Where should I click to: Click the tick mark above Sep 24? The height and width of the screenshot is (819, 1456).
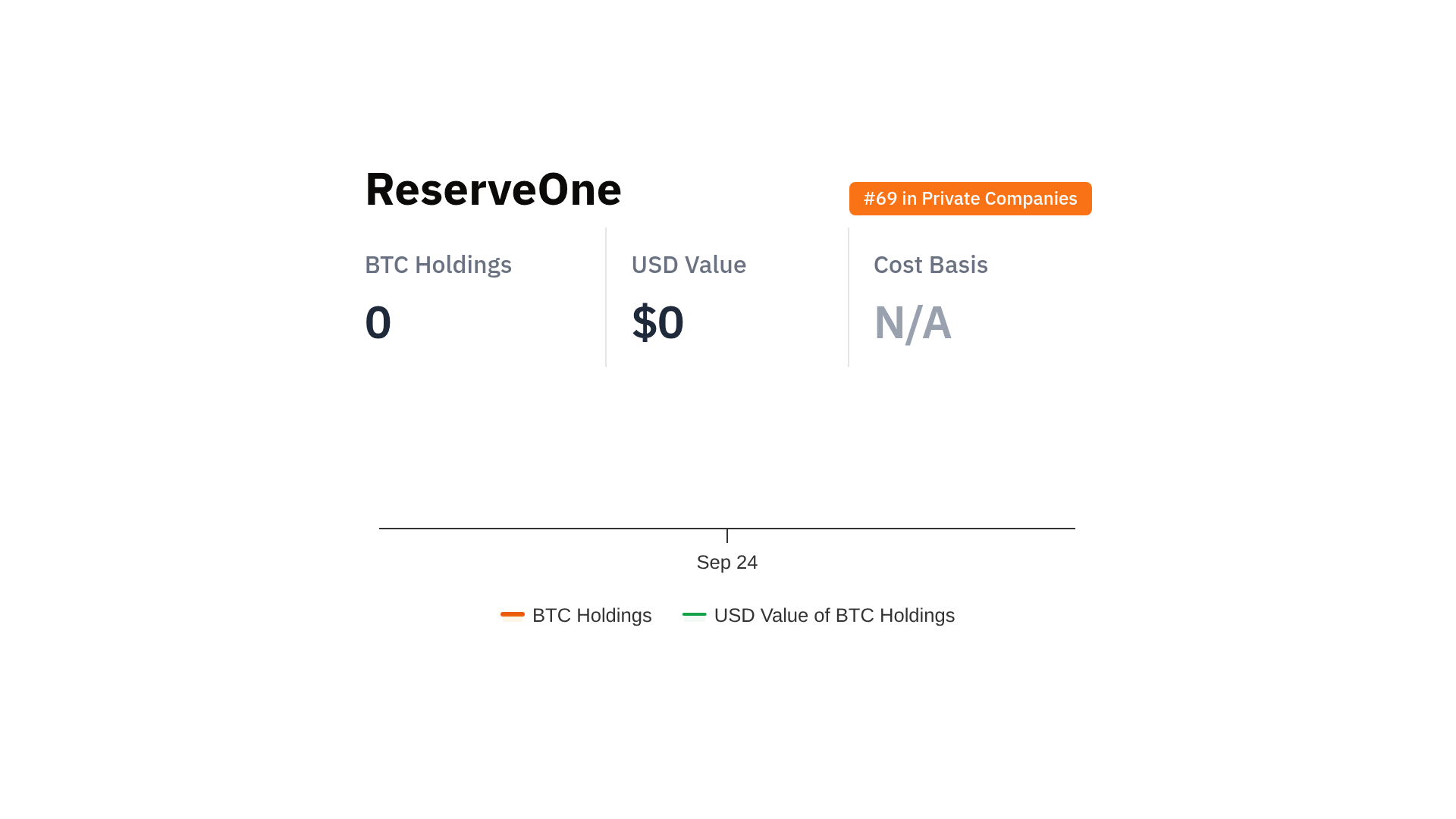(727, 536)
